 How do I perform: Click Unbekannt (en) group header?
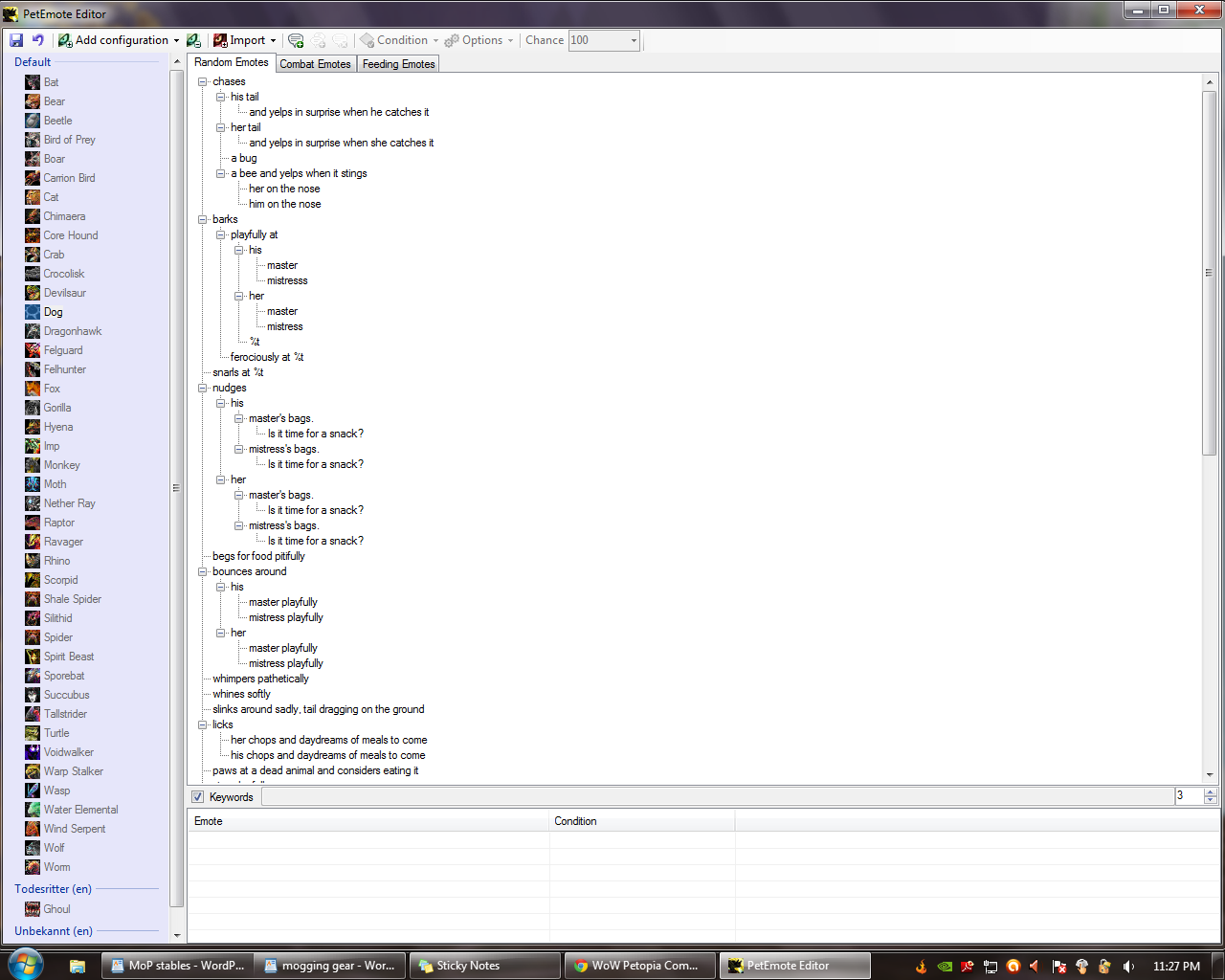(x=54, y=931)
